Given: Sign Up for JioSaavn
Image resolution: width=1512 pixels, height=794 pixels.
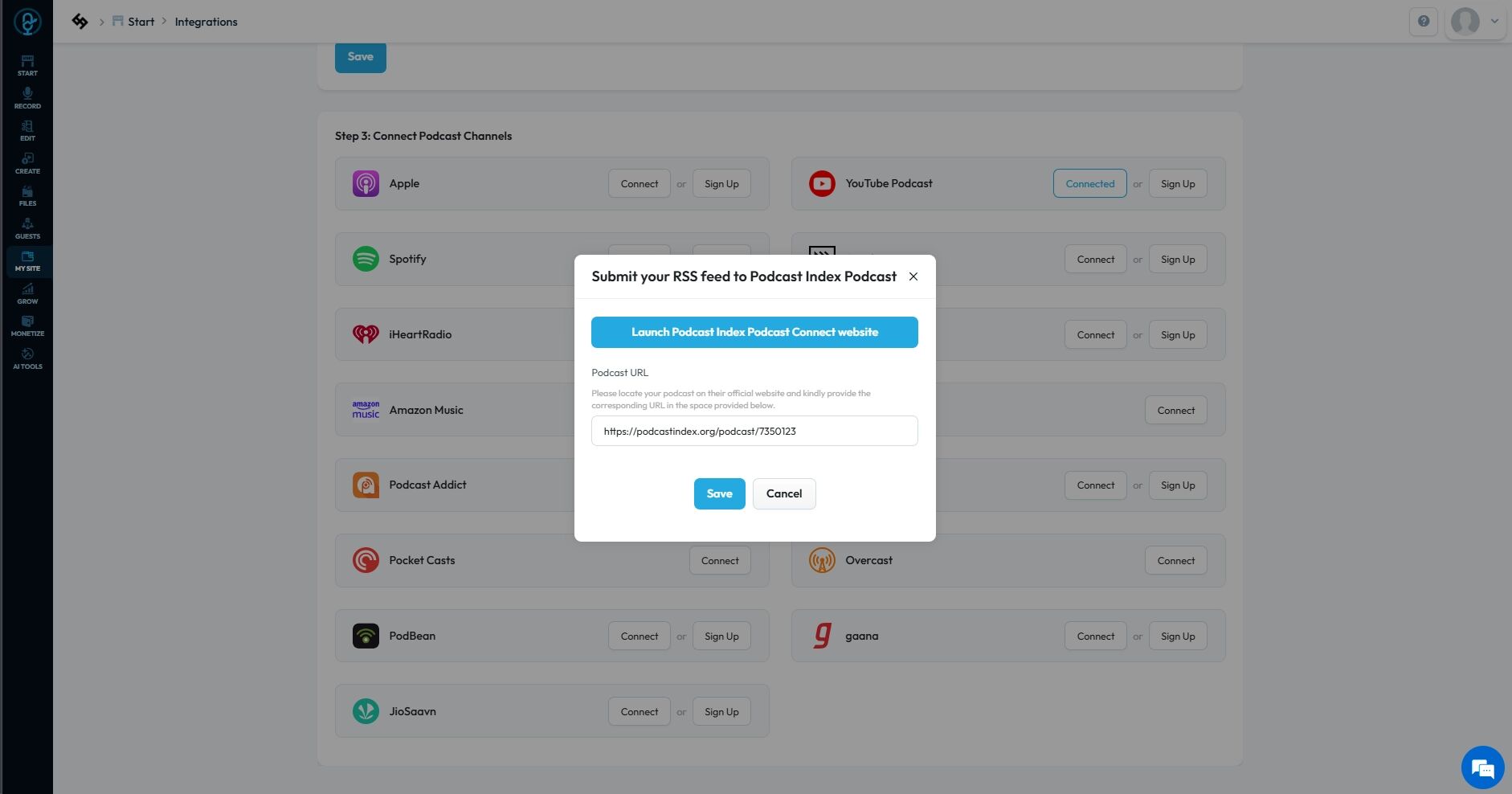Looking at the screenshot, I should [721, 711].
